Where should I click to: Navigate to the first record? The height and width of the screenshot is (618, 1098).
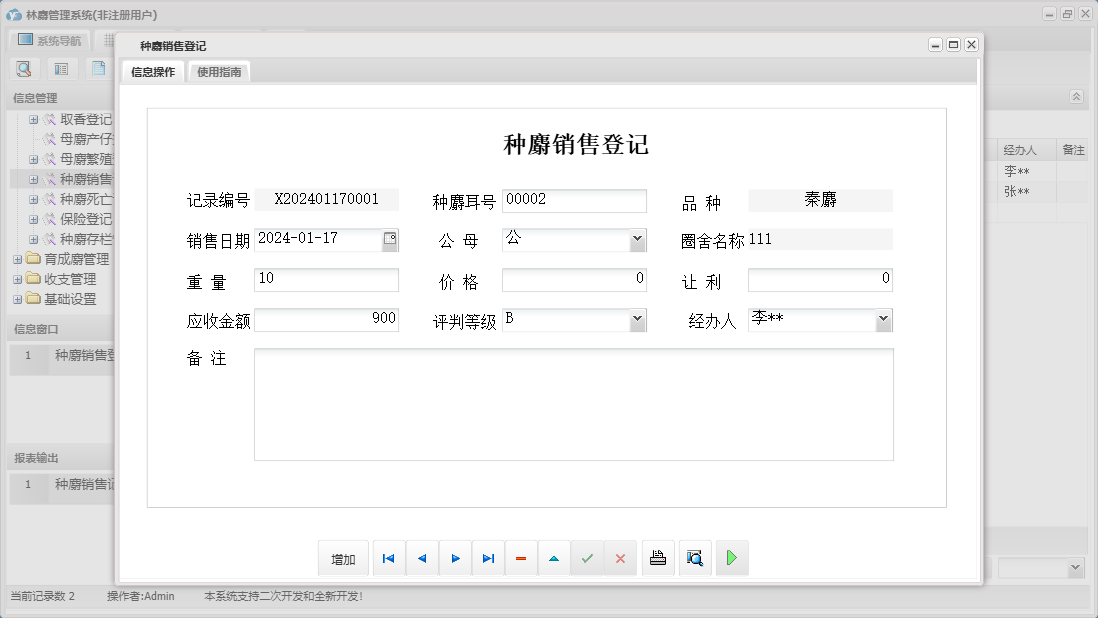[x=388, y=558]
